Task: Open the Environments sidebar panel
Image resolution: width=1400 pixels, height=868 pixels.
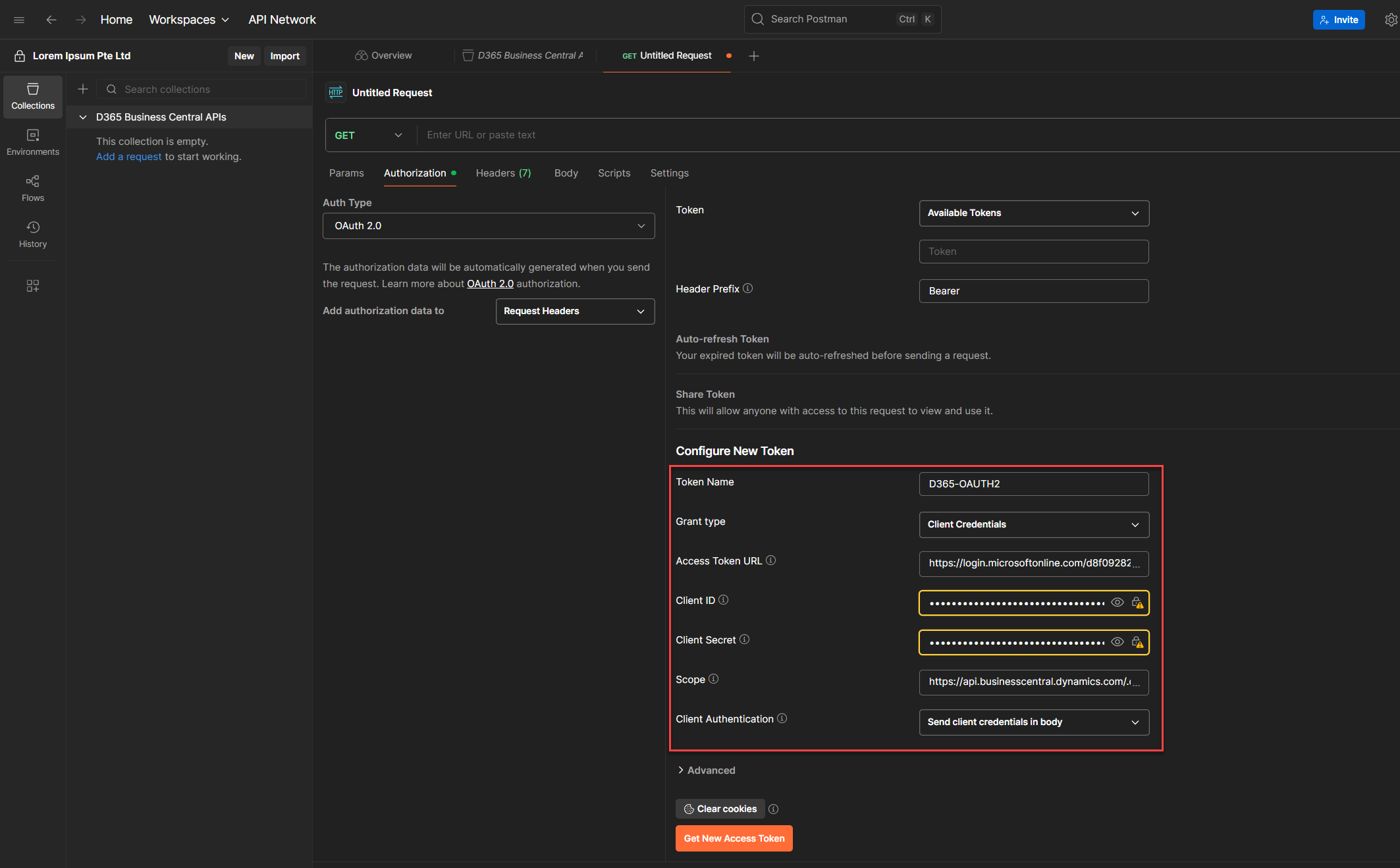Action: point(33,142)
